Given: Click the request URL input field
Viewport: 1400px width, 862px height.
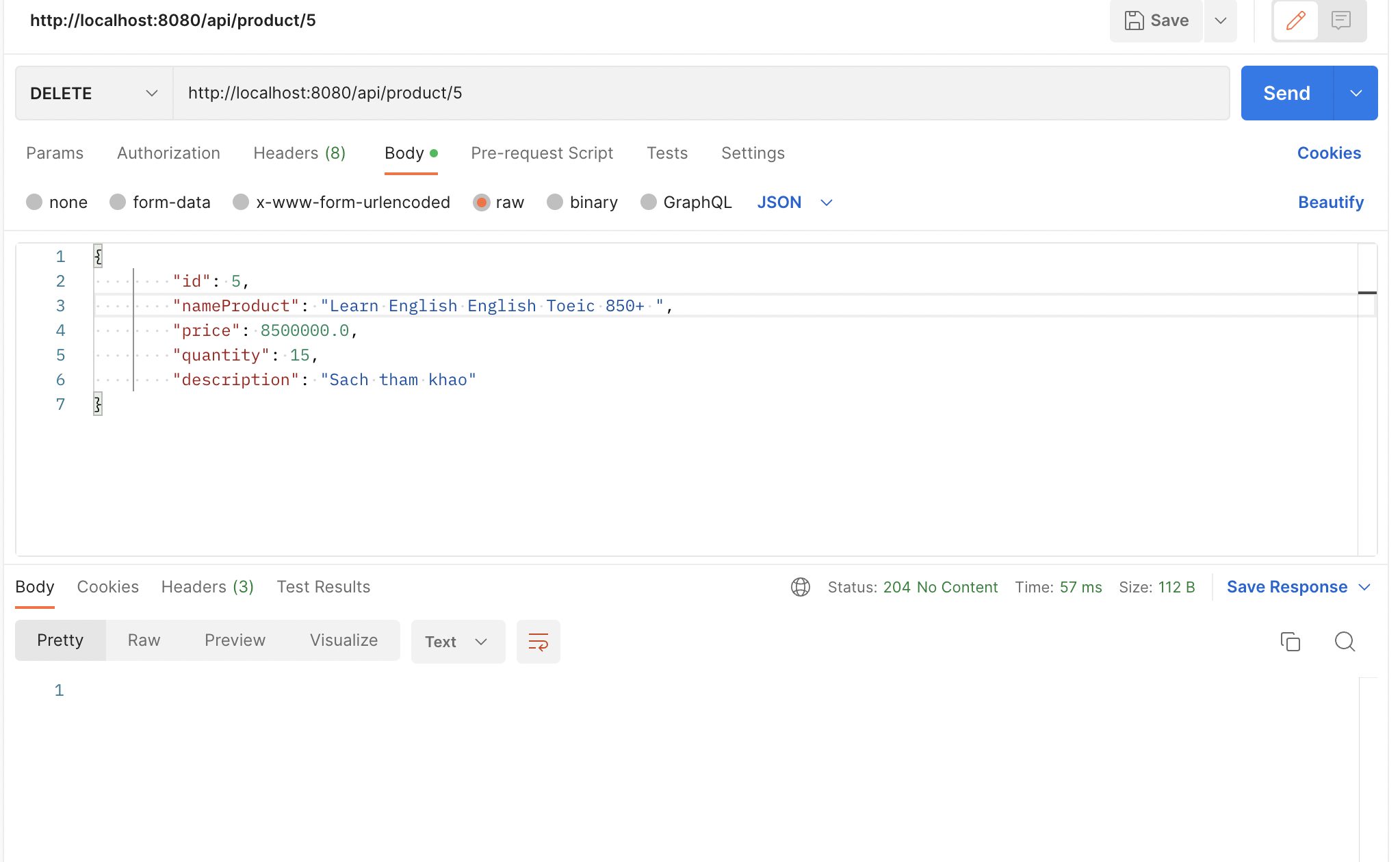Looking at the screenshot, I should (701, 93).
